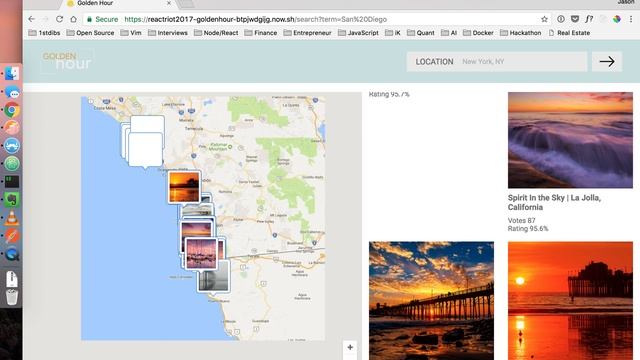Select the 'Votes 87' text
This screenshot has width=640, height=360.
pyautogui.click(x=522, y=220)
